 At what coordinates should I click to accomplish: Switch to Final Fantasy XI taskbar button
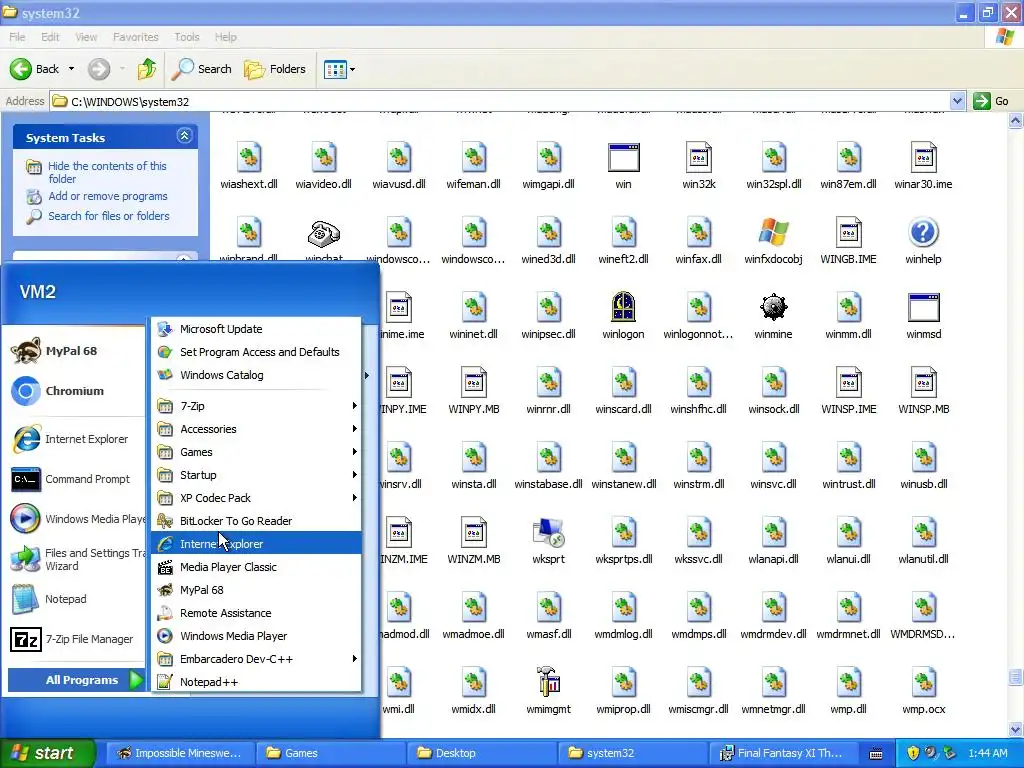(x=782, y=753)
